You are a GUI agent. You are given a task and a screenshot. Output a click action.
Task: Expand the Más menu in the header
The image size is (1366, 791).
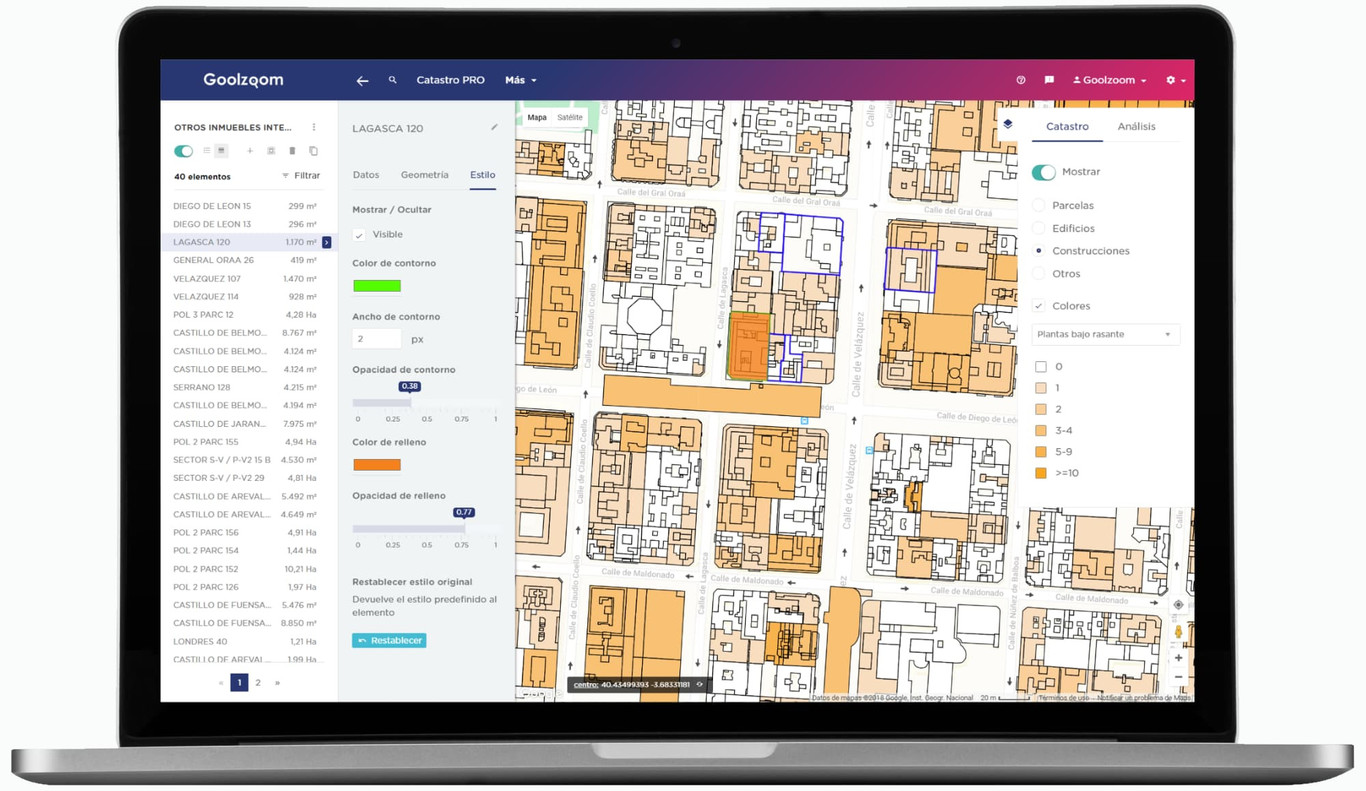point(520,80)
